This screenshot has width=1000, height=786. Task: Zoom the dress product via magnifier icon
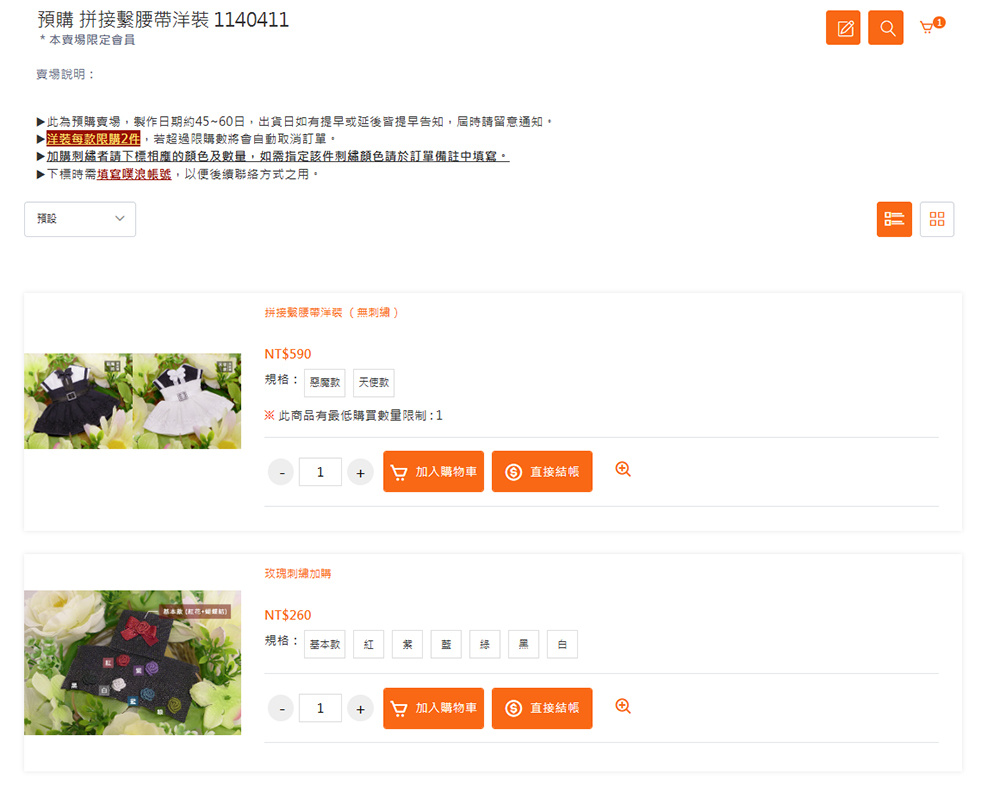[x=622, y=470]
